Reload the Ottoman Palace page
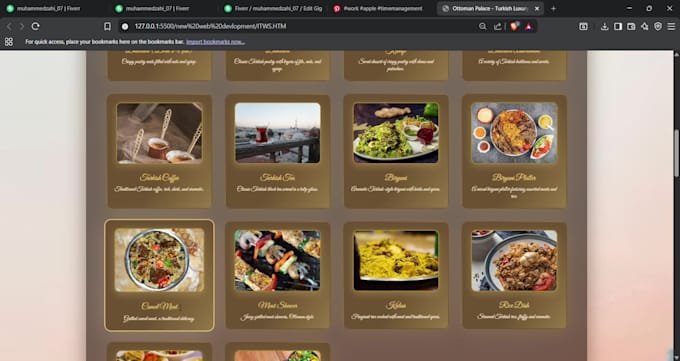680x361 pixels. click(x=36, y=26)
